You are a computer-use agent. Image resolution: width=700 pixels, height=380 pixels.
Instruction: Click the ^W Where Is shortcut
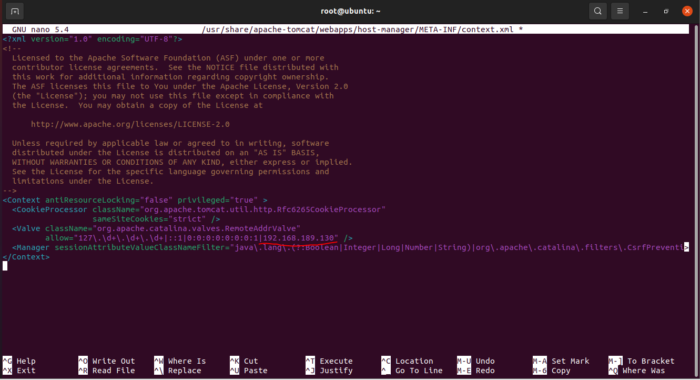(x=180, y=361)
